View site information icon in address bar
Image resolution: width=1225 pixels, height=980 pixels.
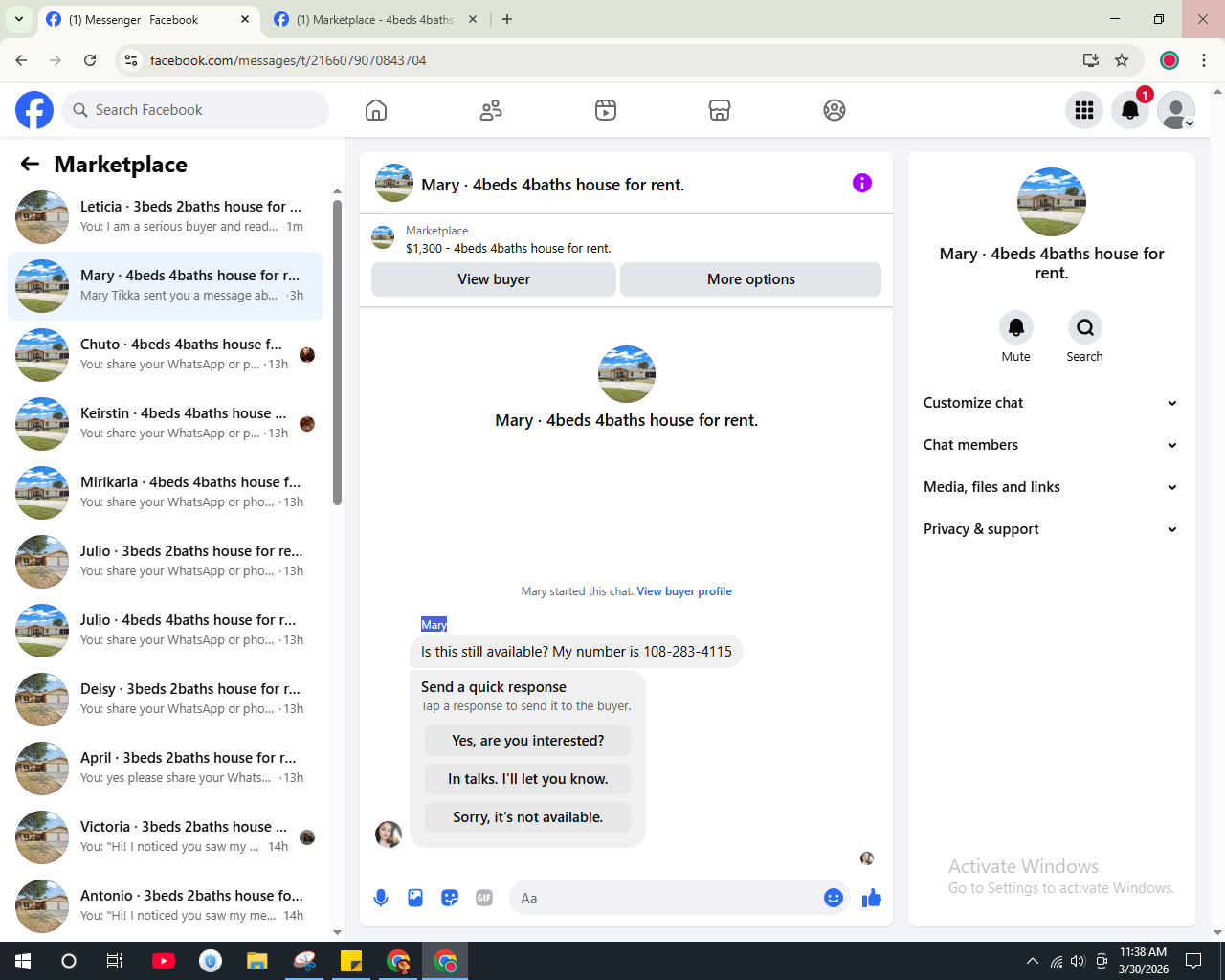tap(131, 60)
